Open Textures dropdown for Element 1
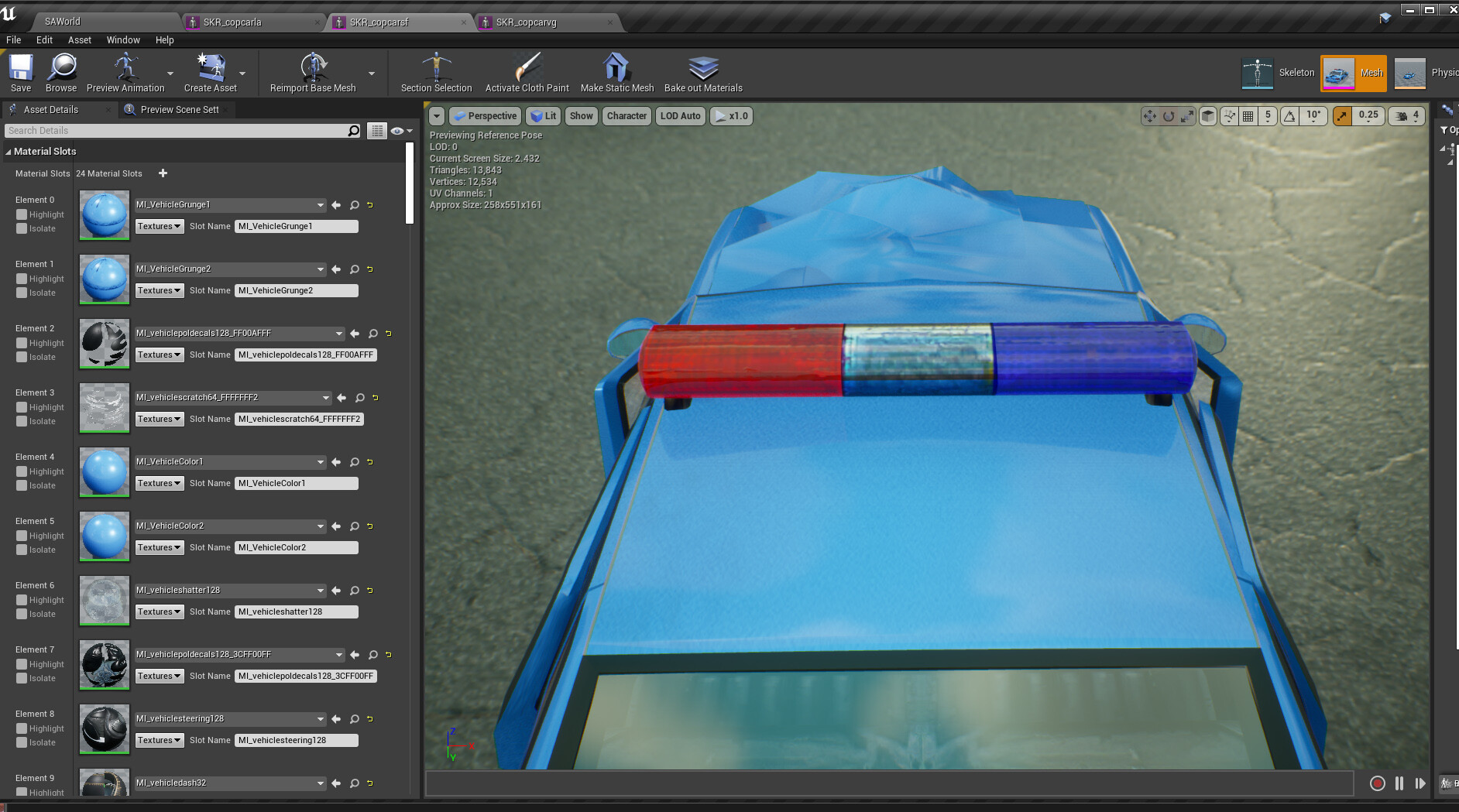This screenshot has height=812, width=1459. click(160, 290)
